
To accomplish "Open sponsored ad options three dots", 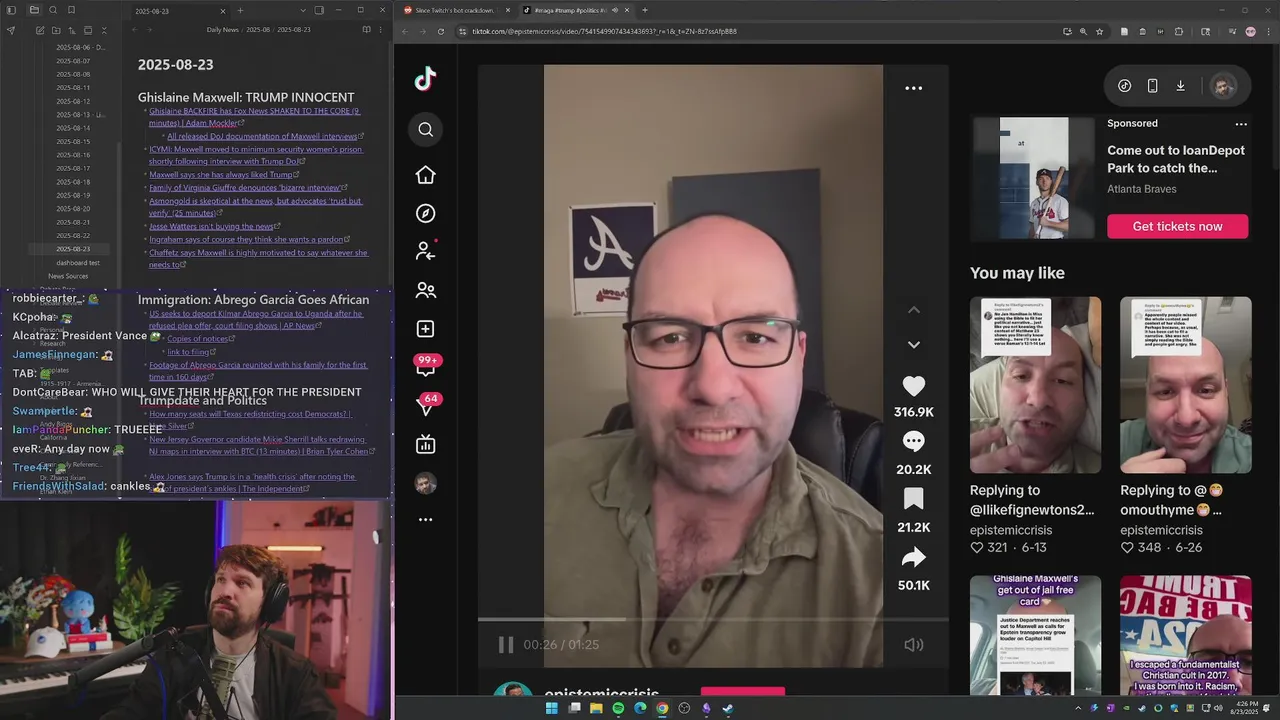I will pyautogui.click(x=1241, y=124).
